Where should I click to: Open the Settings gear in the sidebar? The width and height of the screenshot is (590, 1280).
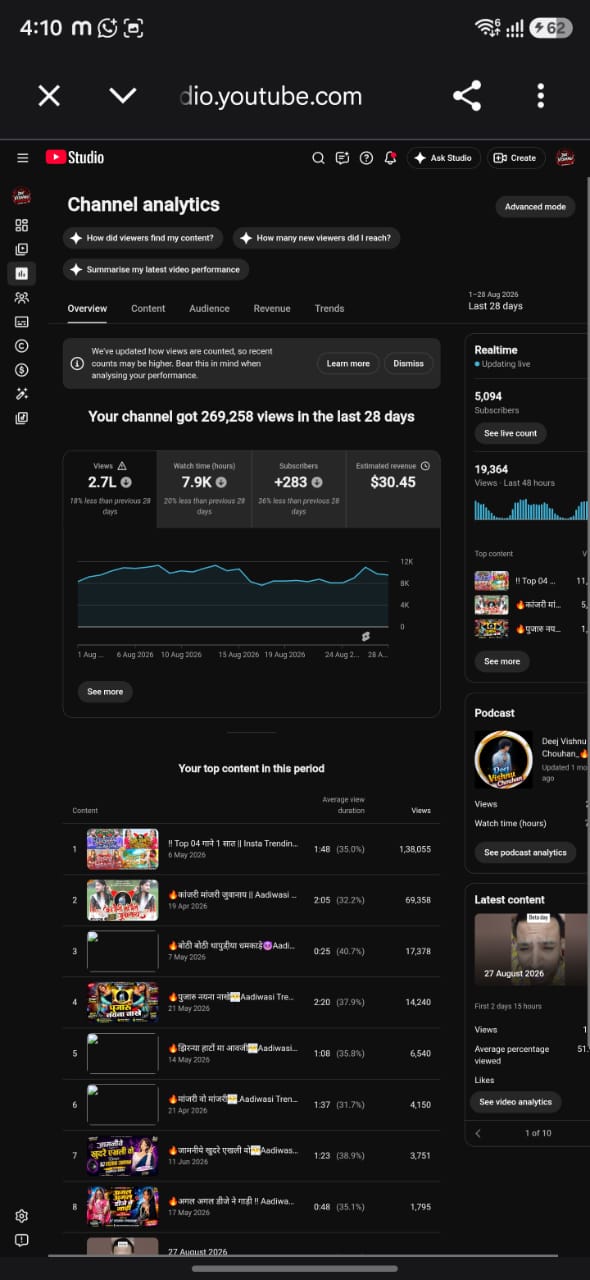click(21, 1216)
